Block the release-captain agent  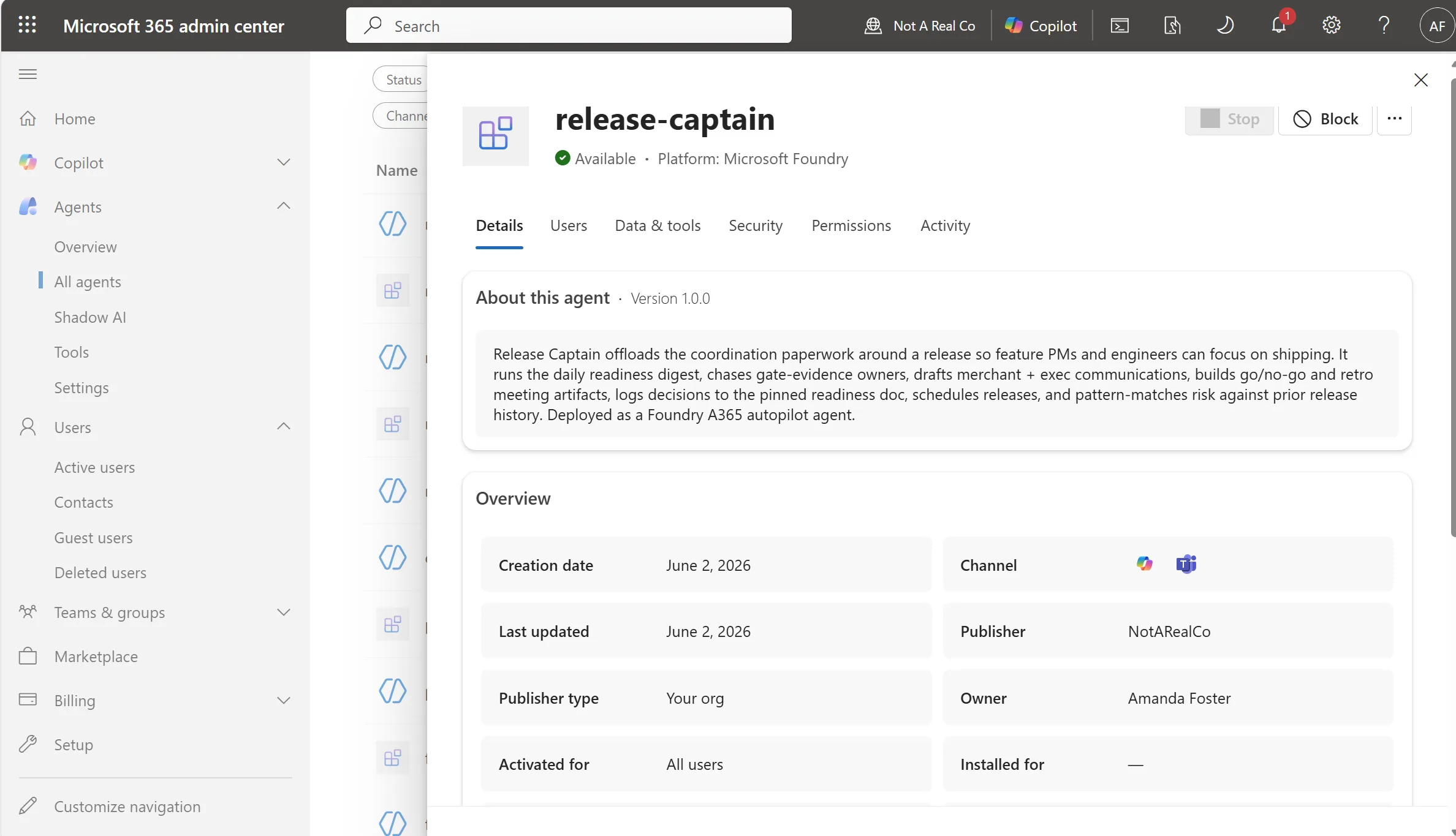coord(1325,119)
